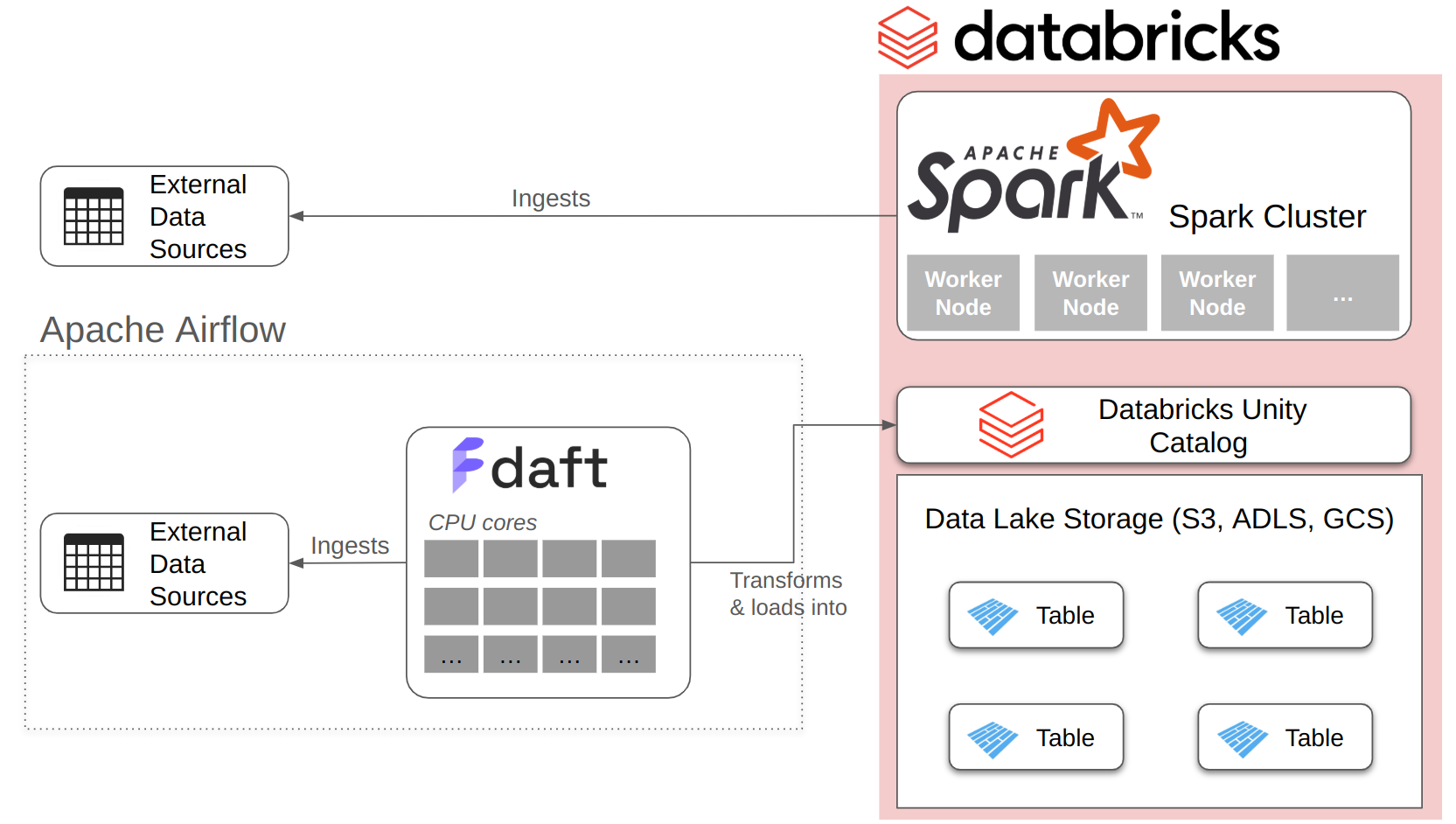Toggle the second Worker Node block
This screenshot has width=1456, height=824.
(1090, 293)
